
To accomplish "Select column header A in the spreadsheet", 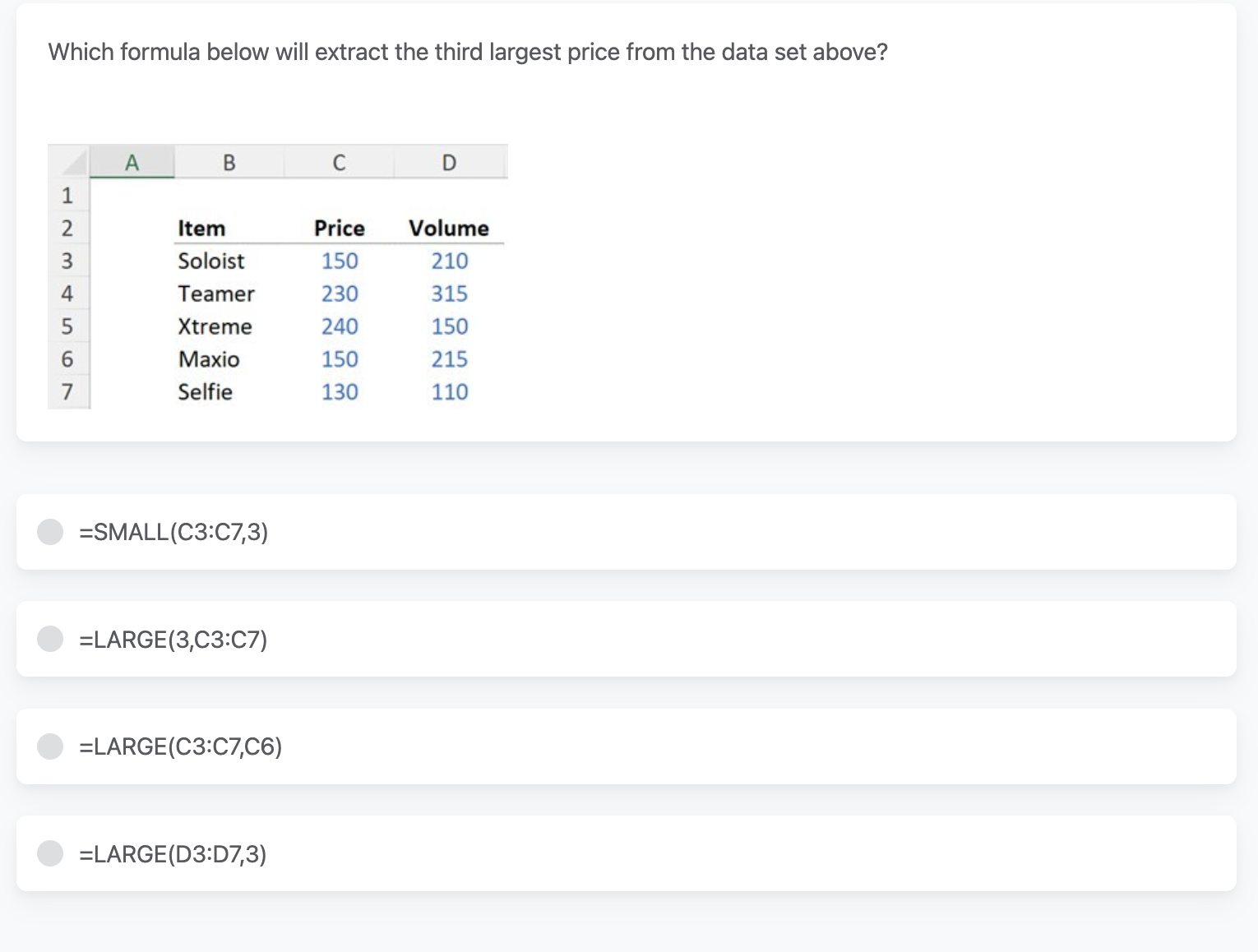I will (132, 162).
